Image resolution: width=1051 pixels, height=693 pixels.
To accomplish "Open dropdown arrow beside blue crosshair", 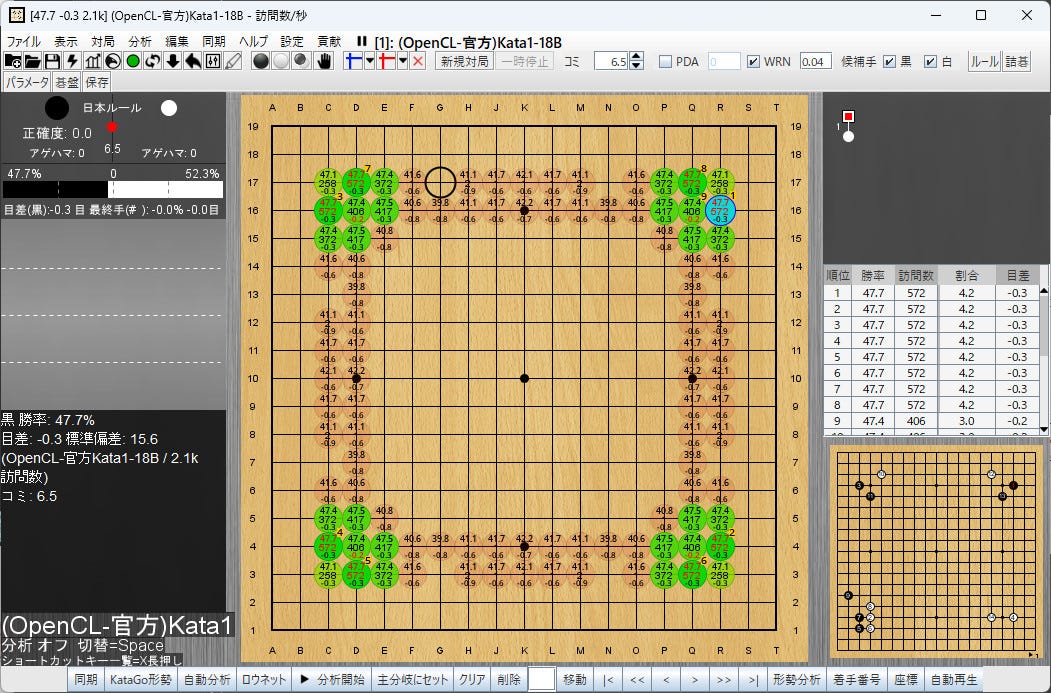I will pos(369,62).
